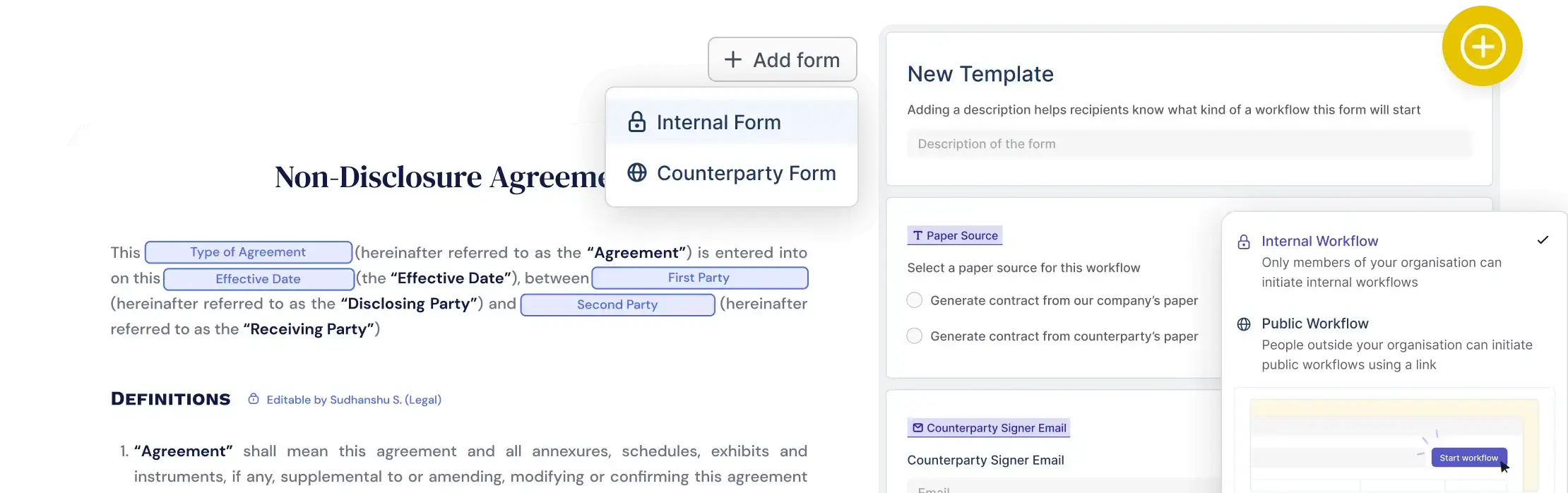The image size is (1568, 493).
Task: Click the Counterparty Signer Email tag
Action: click(x=988, y=428)
